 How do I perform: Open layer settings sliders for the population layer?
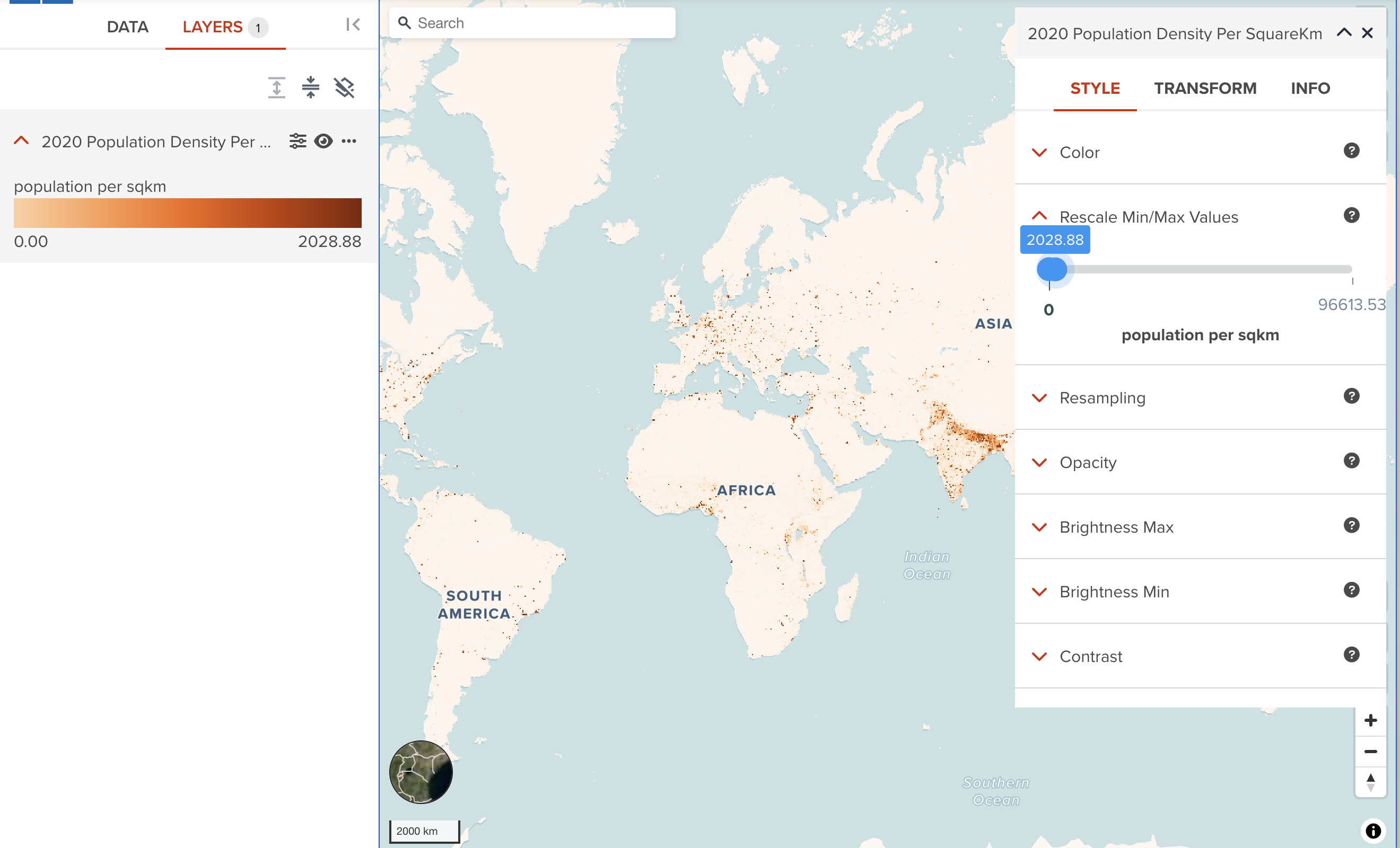click(x=297, y=141)
